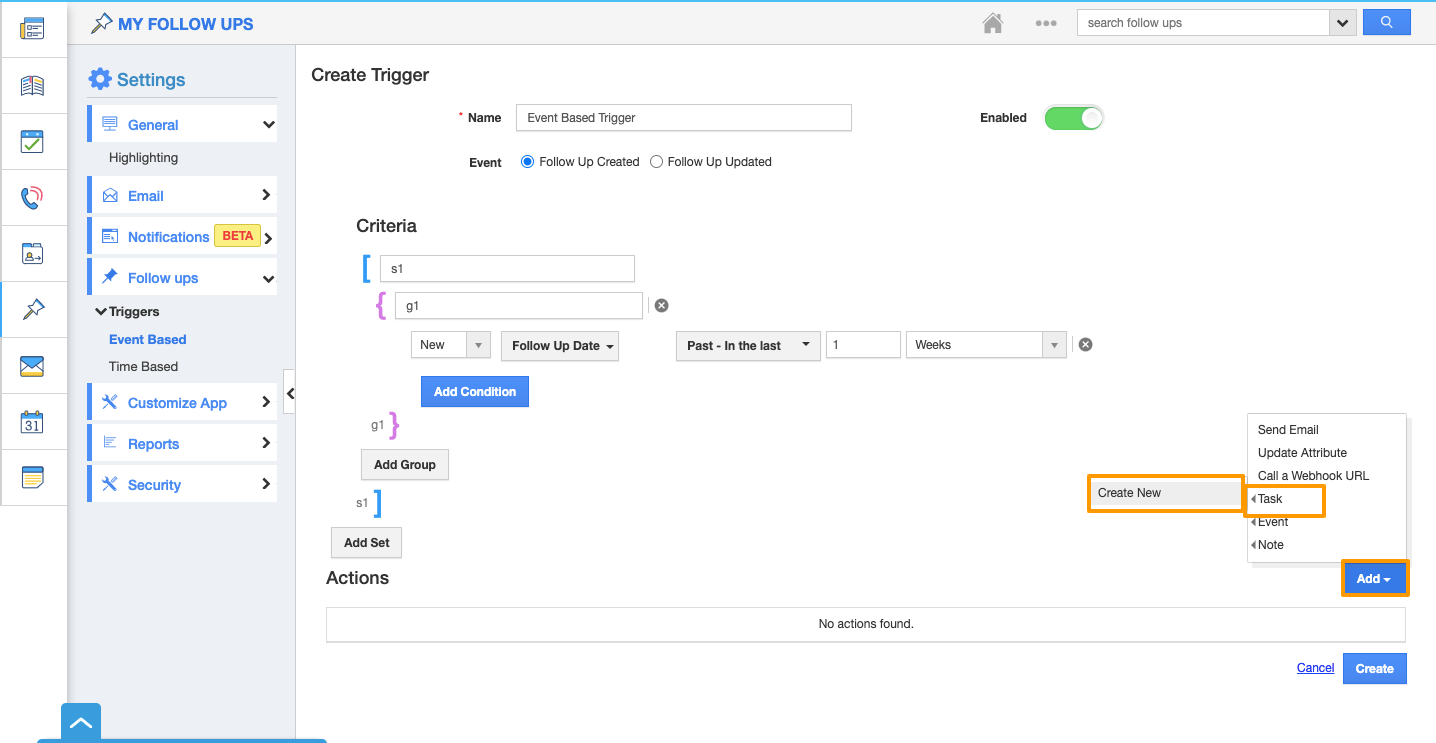Open the three-dots more menu in header
The width and height of the screenshot is (1436, 743).
coord(1046,23)
